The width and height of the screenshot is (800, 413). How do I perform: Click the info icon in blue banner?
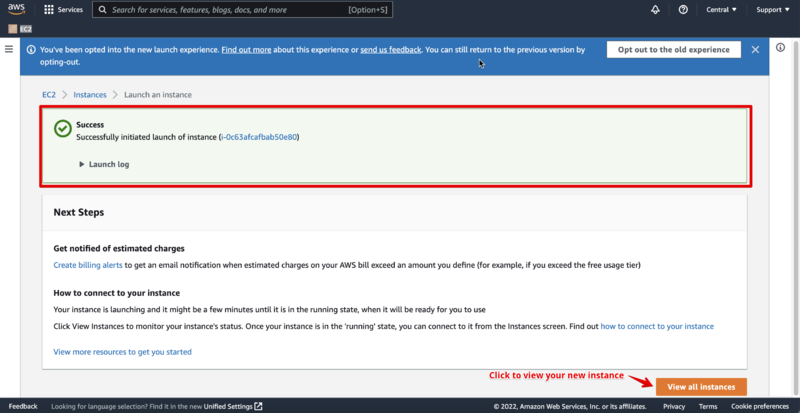(x=32, y=50)
